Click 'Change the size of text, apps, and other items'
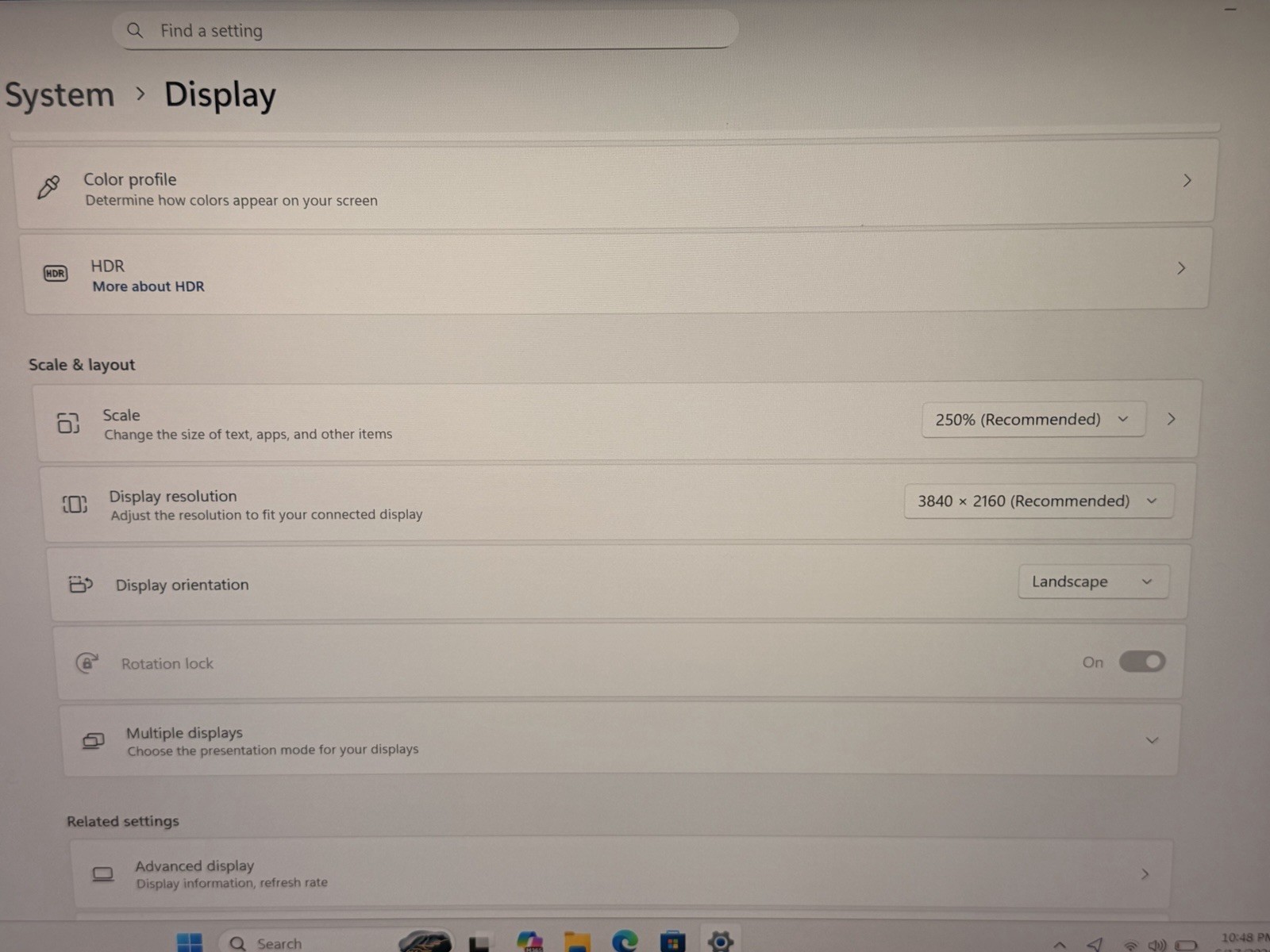Image resolution: width=1270 pixels, height=952 pixels. [248, 434]
